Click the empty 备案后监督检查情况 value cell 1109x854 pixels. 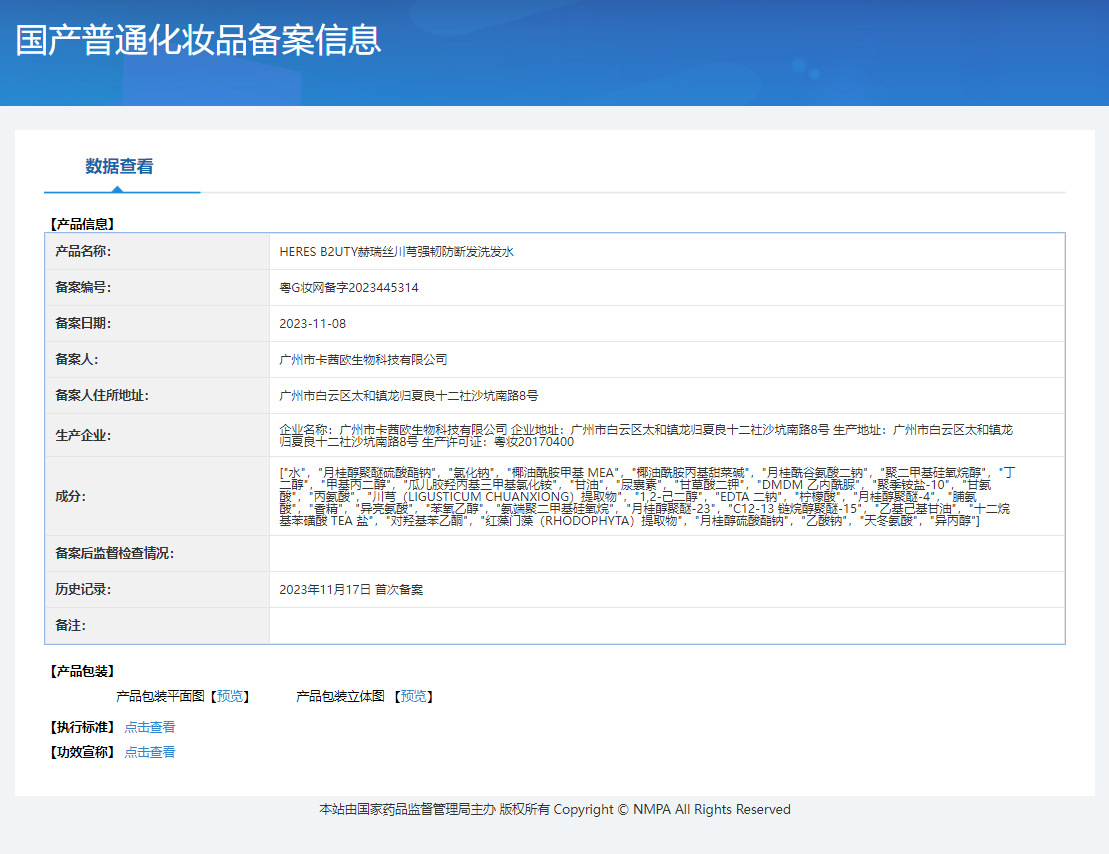point(666,554)
